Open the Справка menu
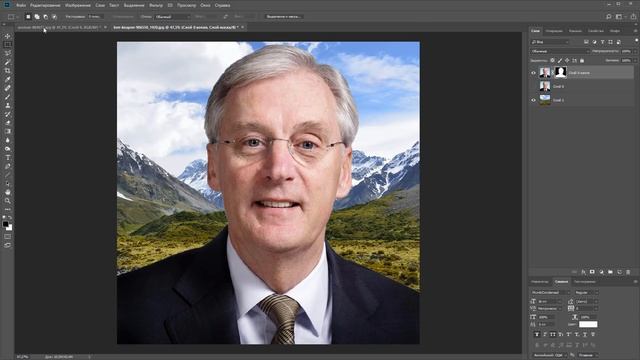 click(222, 5)
